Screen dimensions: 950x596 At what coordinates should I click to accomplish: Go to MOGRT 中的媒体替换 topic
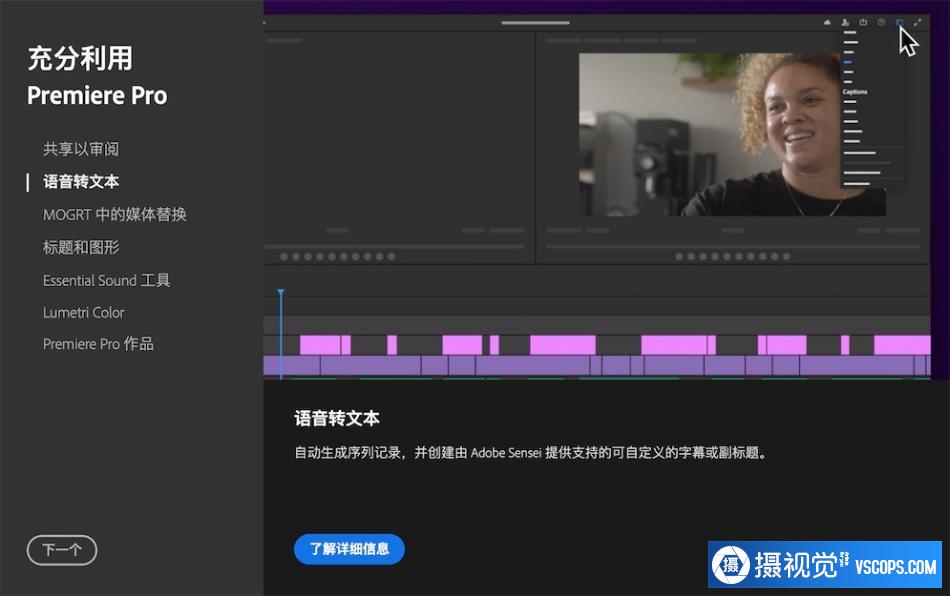click(x=115, y=214)
